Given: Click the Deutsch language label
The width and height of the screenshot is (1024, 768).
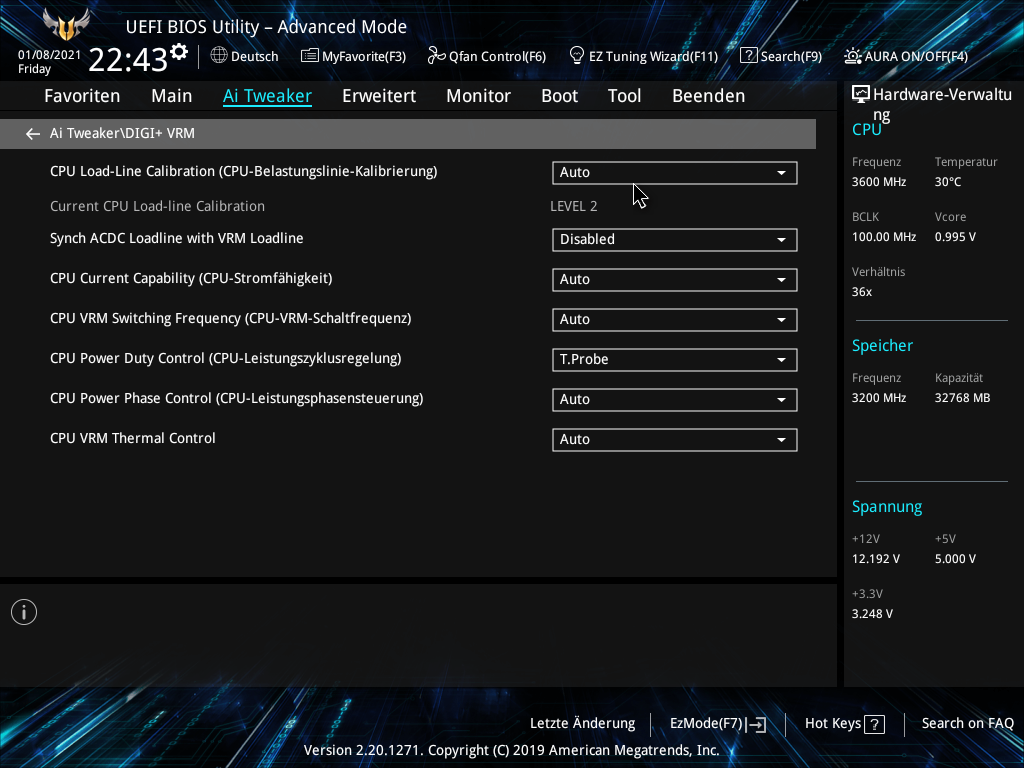Looking at the screenshot, I should (255, 56).
